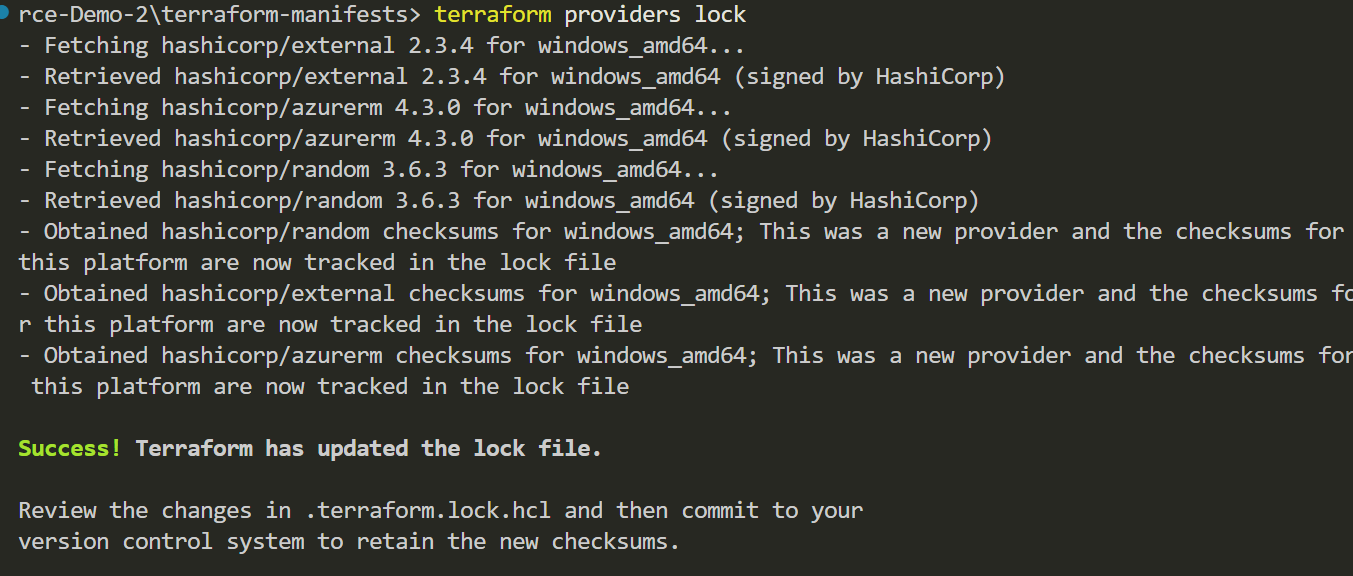The width and height of the screenshot is (1353, 576).
Task: Click the 'terraform providers lock' command text
Action: tap(590, 15)
